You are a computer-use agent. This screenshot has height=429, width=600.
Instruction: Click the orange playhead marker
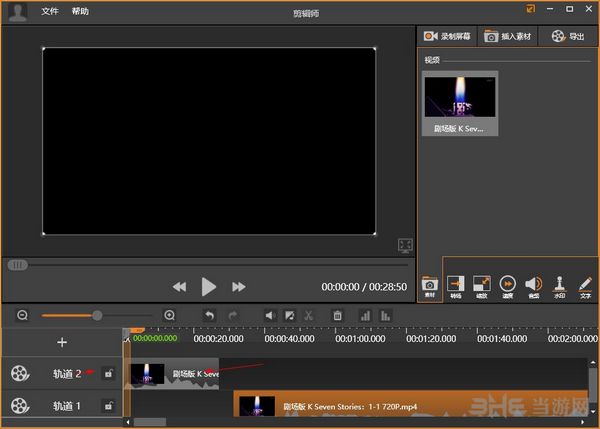tap(136, 330)
